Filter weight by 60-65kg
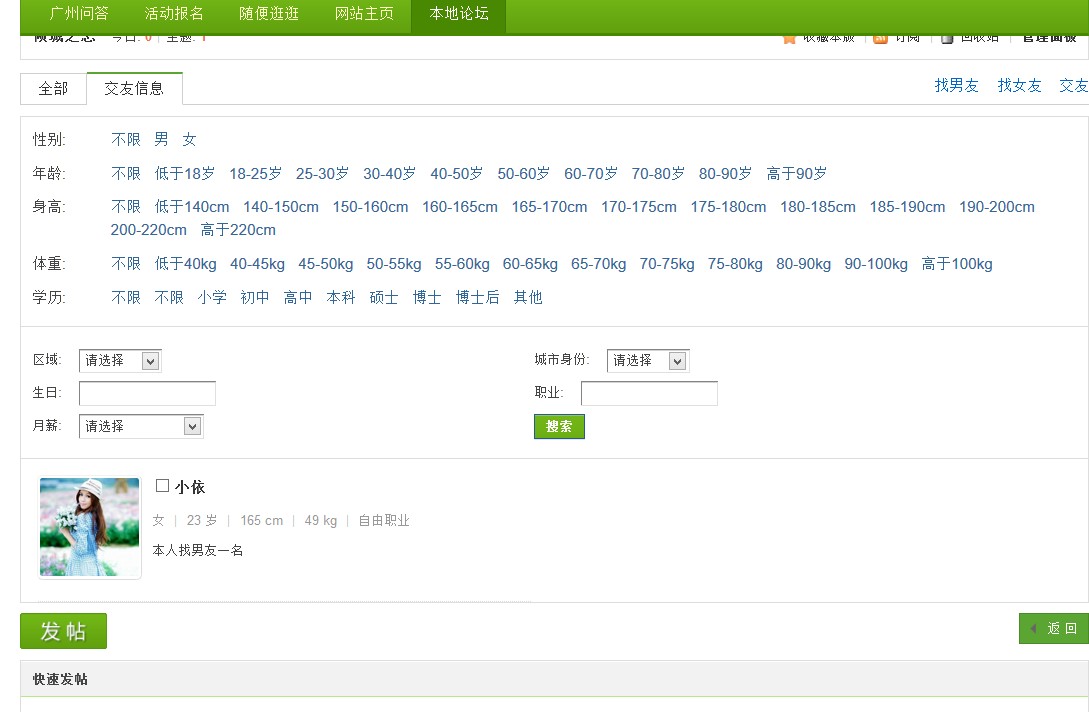Image resolution: width=1089 pixels, height=712 pixels. point(531,264)
